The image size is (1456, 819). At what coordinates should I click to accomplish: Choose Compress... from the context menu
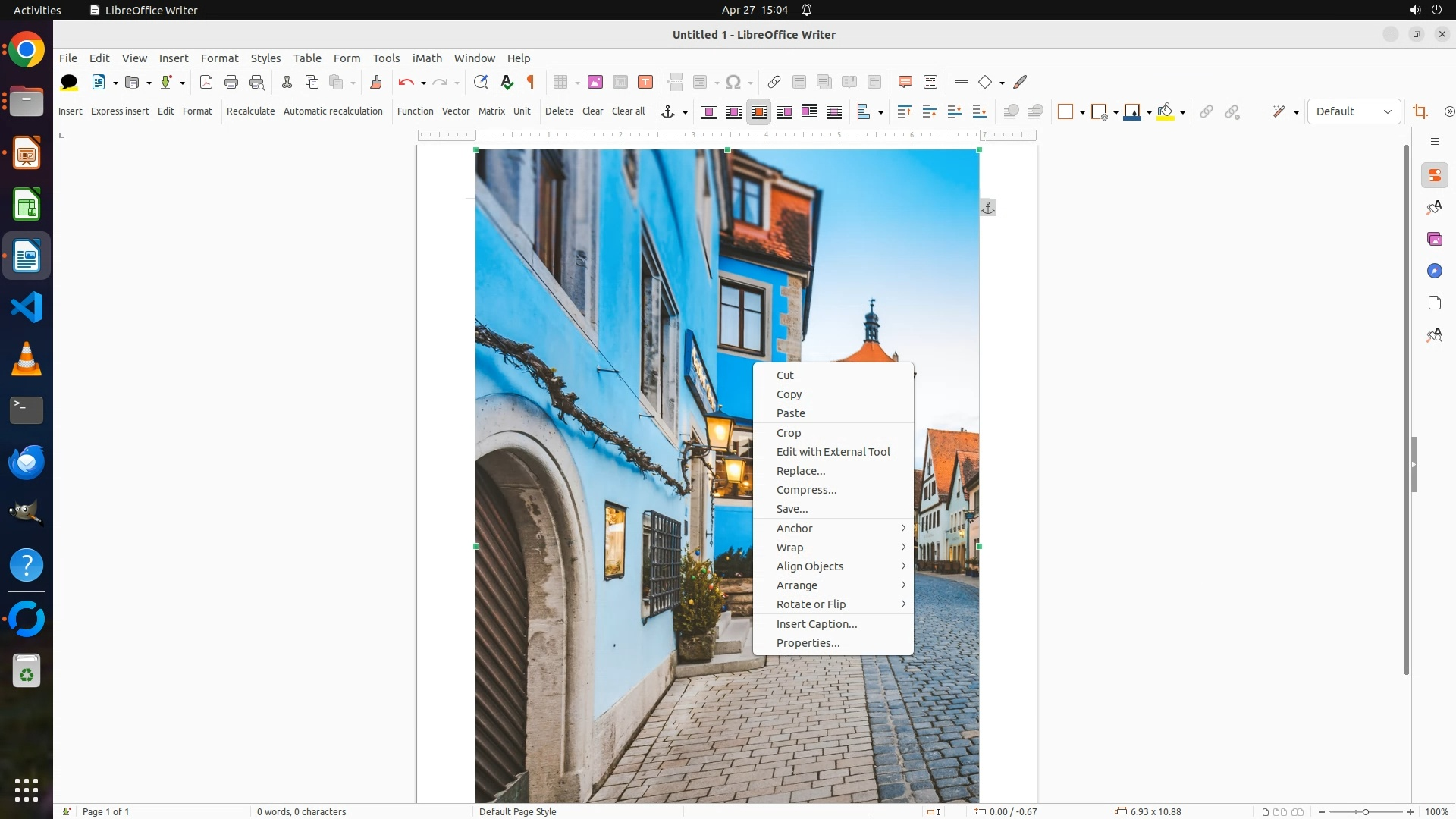[806, 490]
